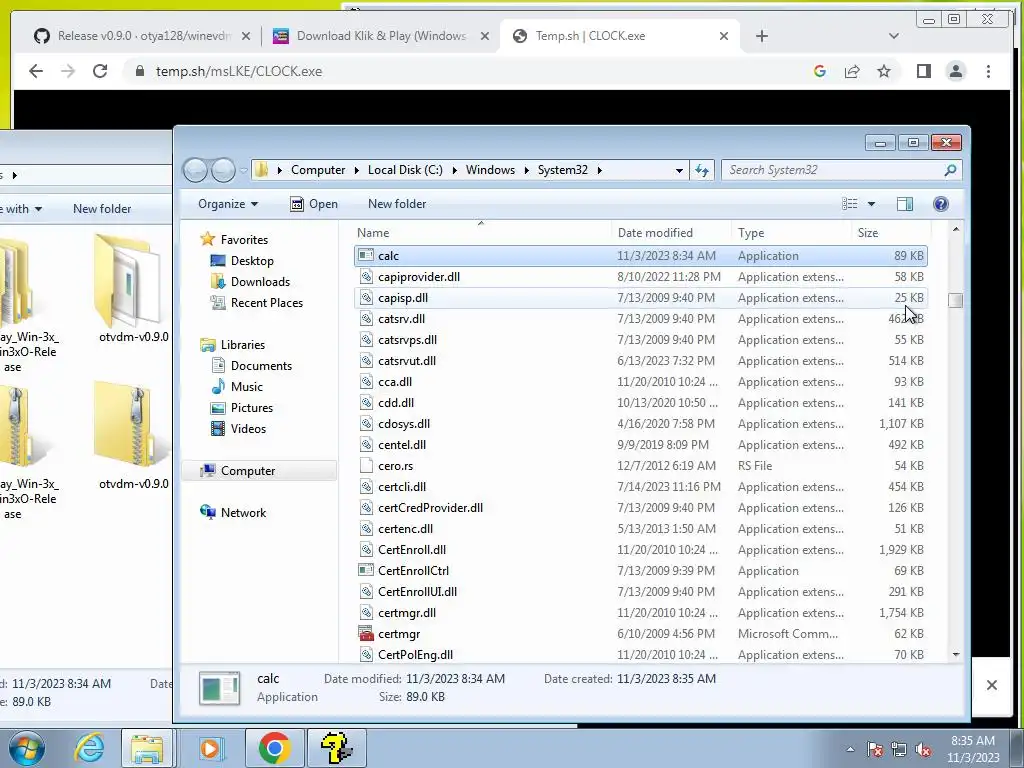The height and width of the screenshot is (768, 1024).
Task: Open Chrome profile avatar
Action: pos(955,71)
